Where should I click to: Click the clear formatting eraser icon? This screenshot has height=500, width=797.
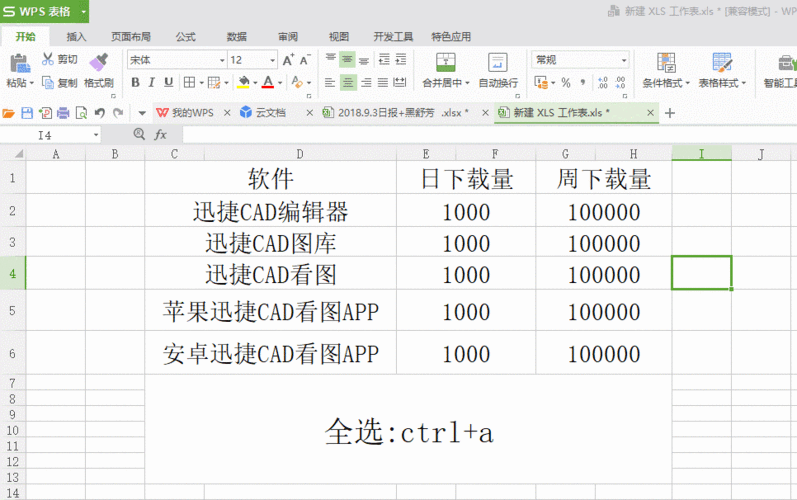tap(297, 82)
